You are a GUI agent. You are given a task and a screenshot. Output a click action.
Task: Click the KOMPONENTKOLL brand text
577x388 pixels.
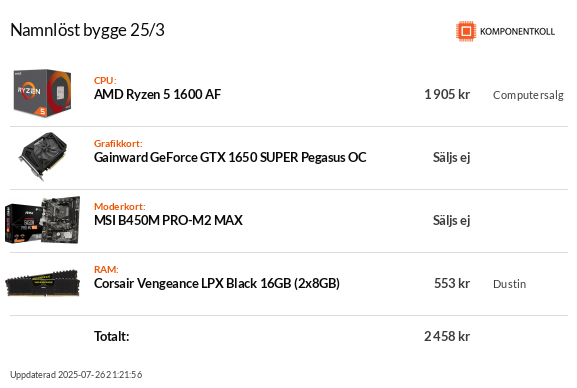tap(517, 32)
